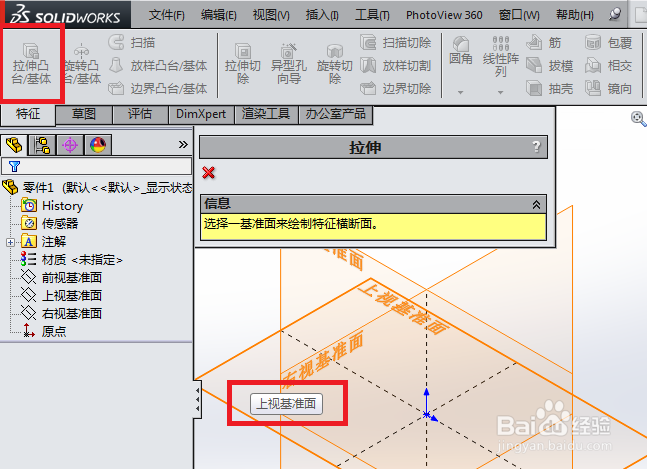Image resolution: width=647 pixels, height=469 pixels.
Task: Switch to the 办公室产品 tab
Action: [x=335, y=114]
